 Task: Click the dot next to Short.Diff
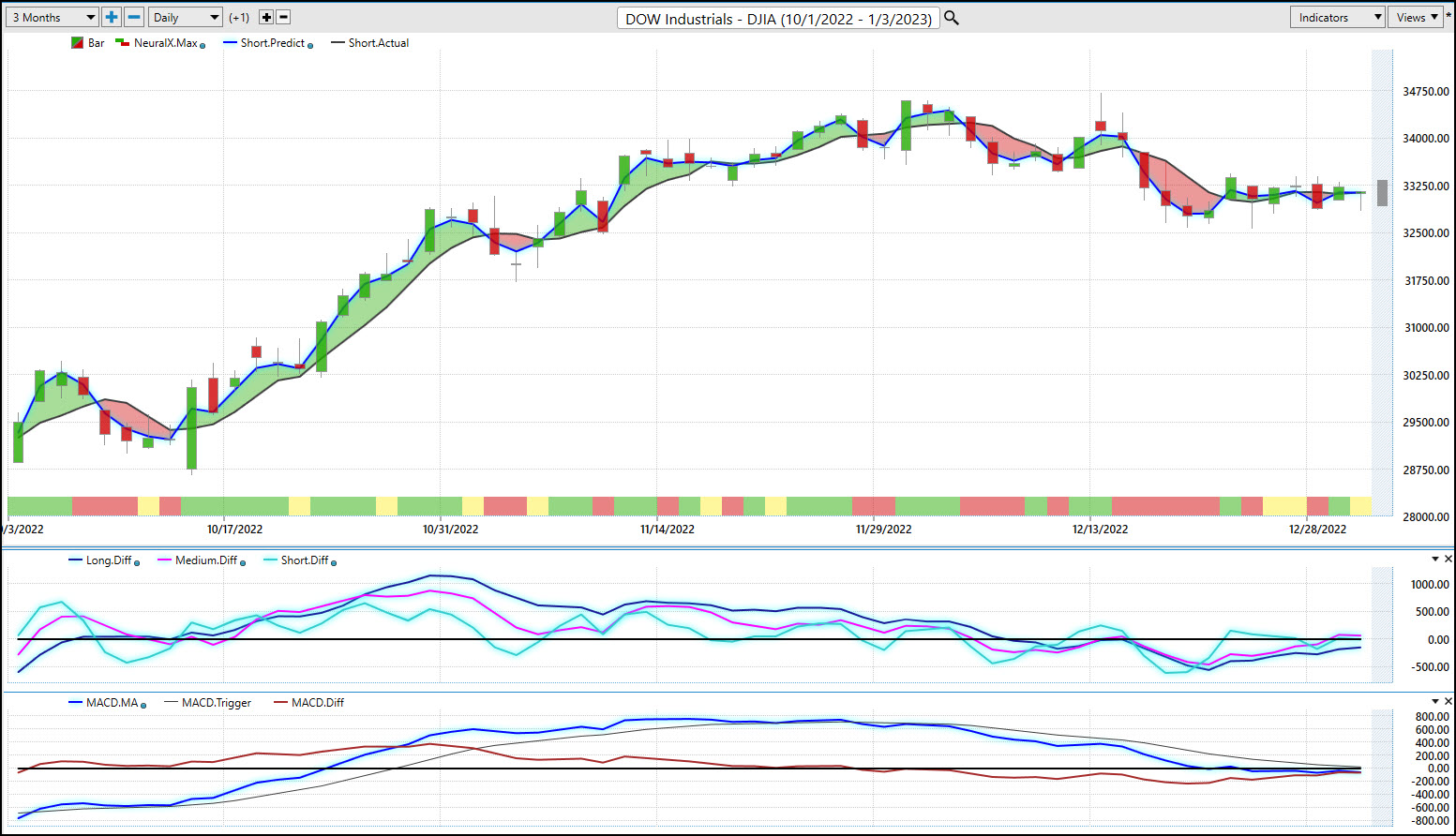[334, 562]
